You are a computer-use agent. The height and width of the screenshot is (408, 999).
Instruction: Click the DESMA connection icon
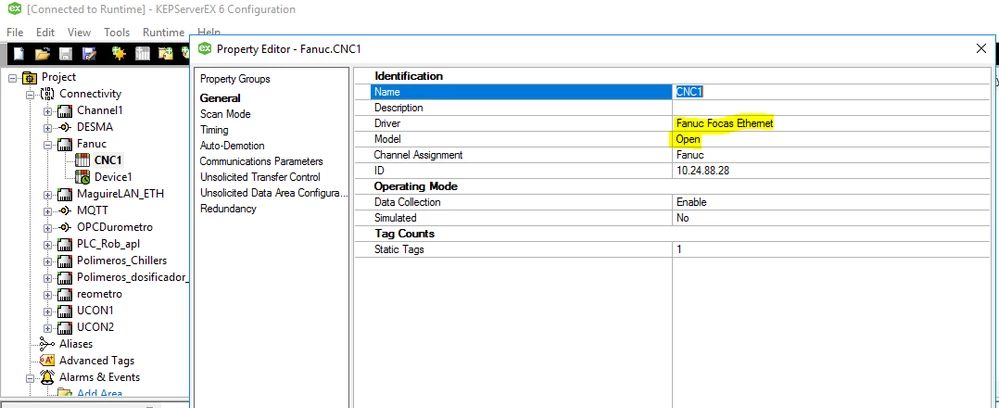(65, 128)
